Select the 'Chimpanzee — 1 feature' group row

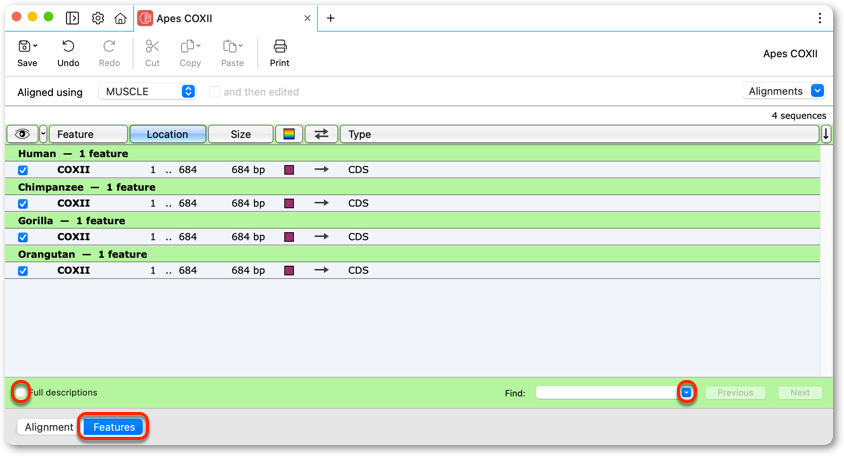(x=412, y=187)
